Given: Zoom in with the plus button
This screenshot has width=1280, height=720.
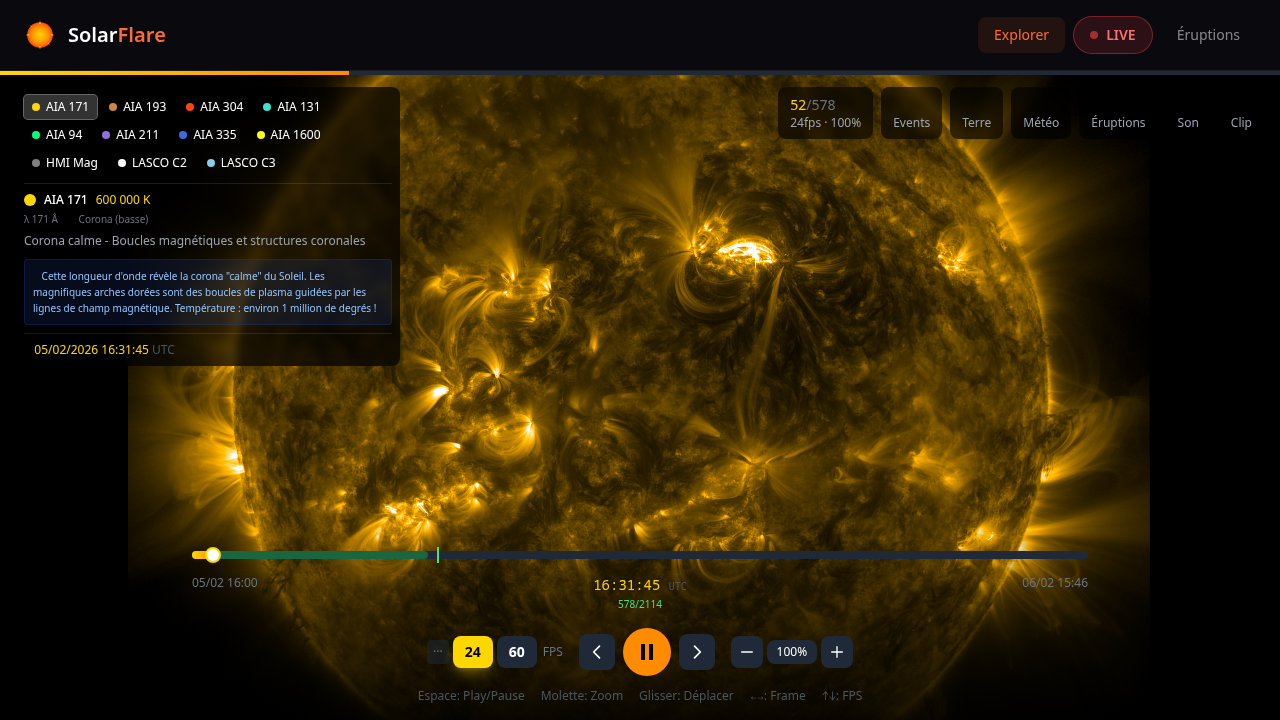Looking at the screenshot, I should point(837,652).
